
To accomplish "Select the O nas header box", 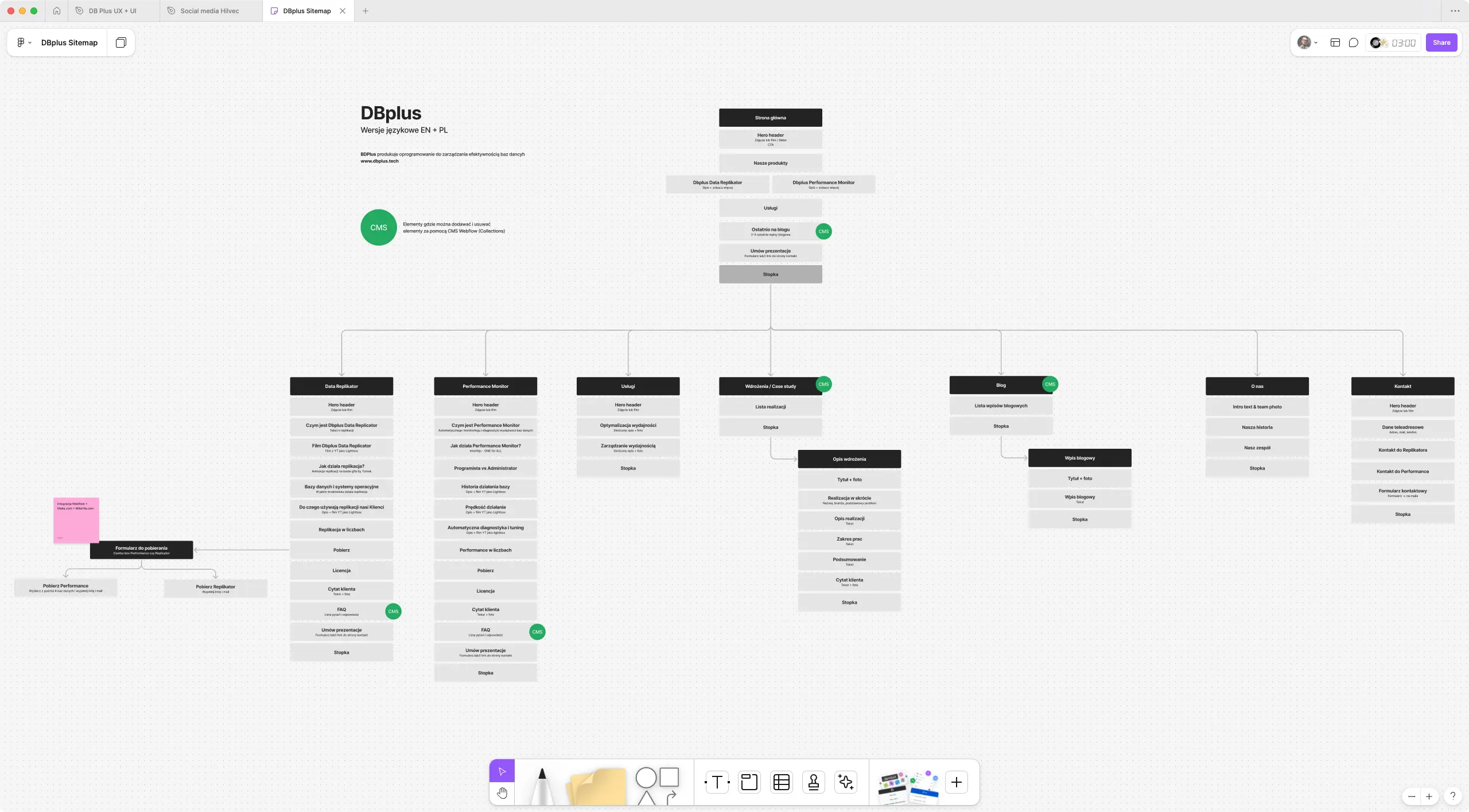I will point(1257,386).
